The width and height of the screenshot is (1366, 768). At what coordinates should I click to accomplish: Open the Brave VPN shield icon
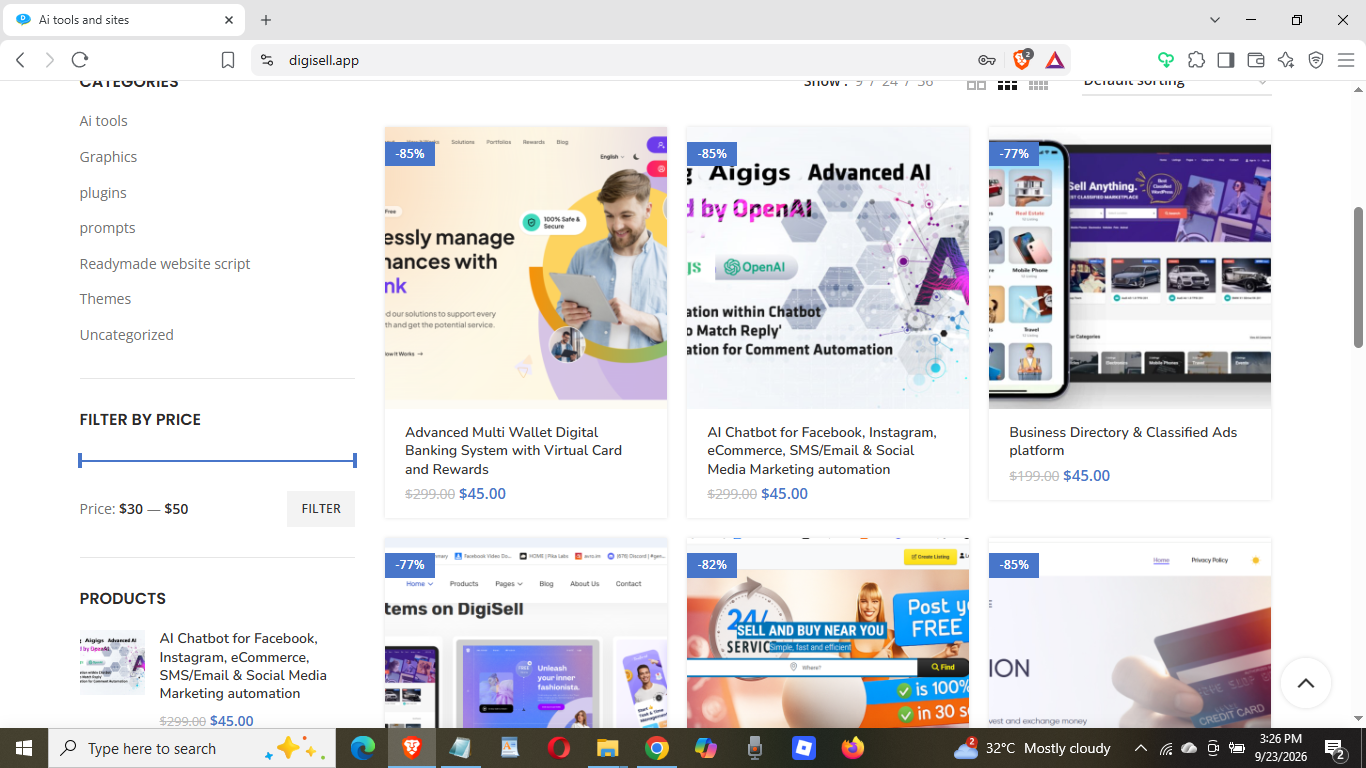pos(1316,60)
